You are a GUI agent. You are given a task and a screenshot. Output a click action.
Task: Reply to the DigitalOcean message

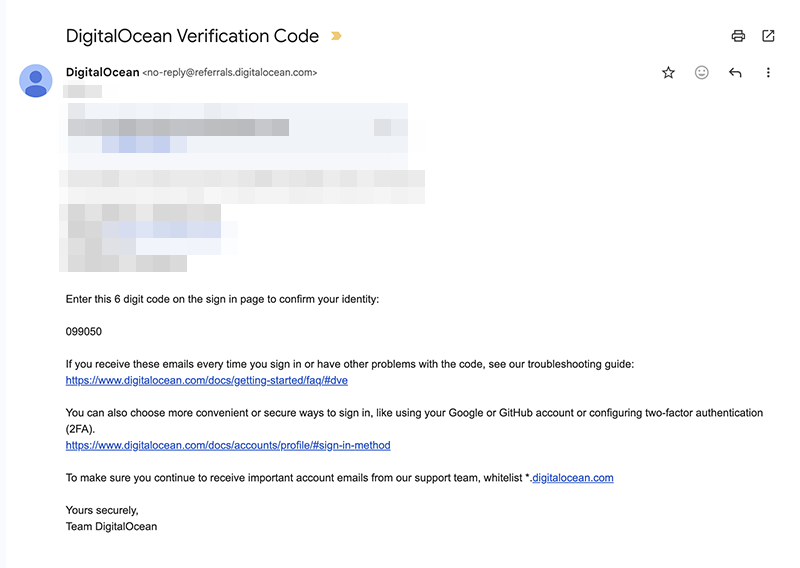[x=735, y=73]
